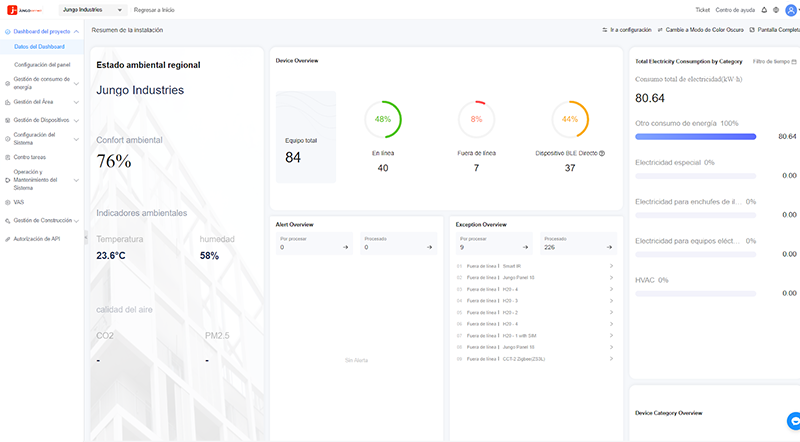Click exception row 02 Jungo Panel 10

point(535,278)
